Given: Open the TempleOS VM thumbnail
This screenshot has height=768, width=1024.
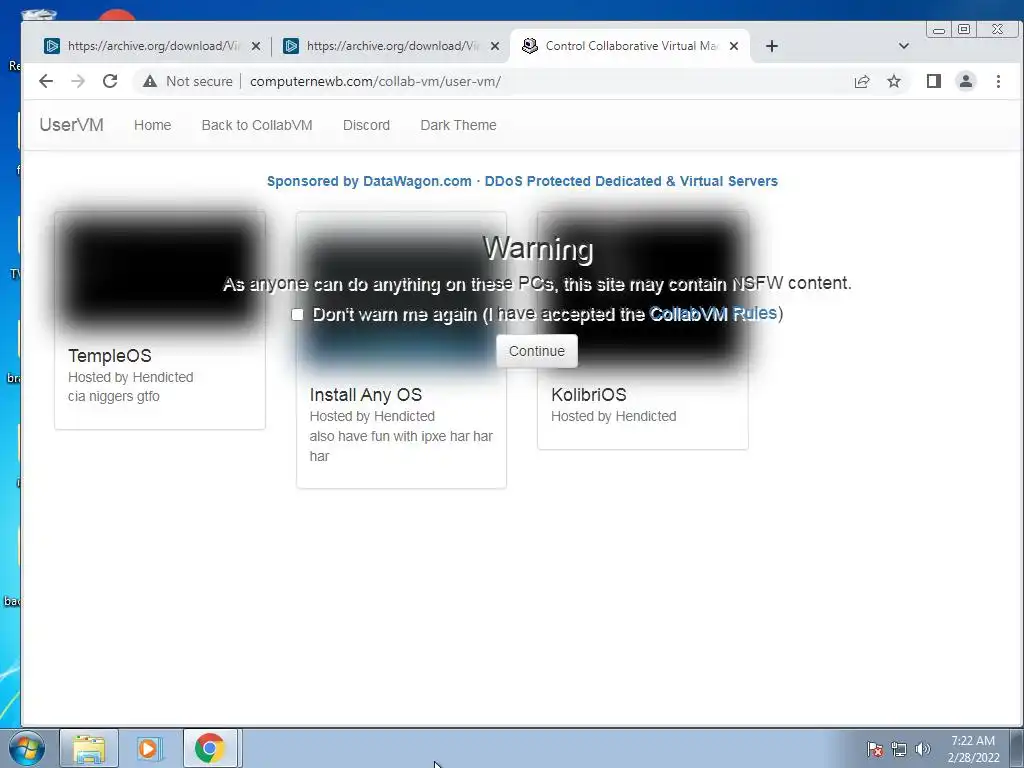Looking at the screenshot, I should point(160,274).
